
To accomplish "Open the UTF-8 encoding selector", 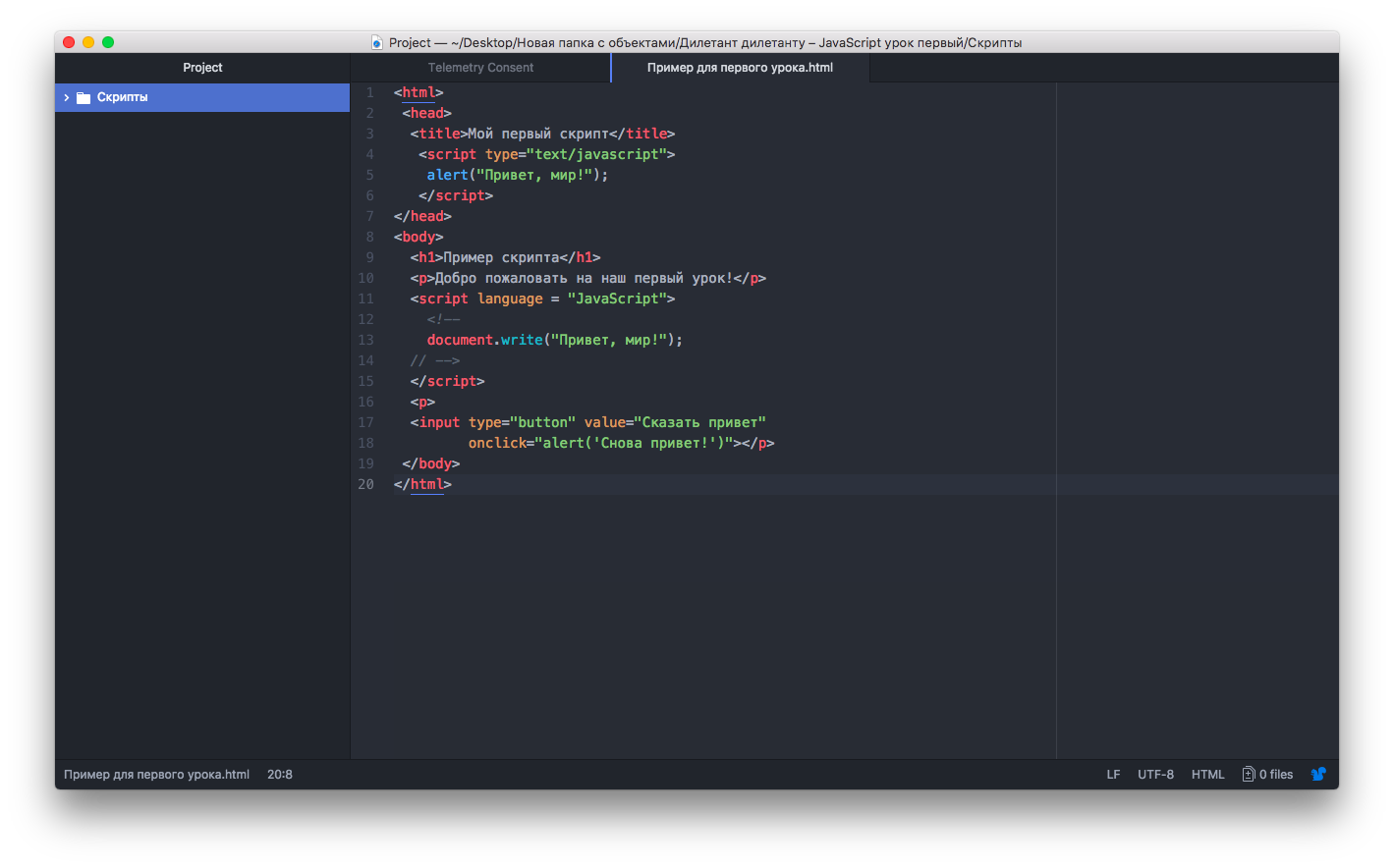I will tap(1155, 774).
